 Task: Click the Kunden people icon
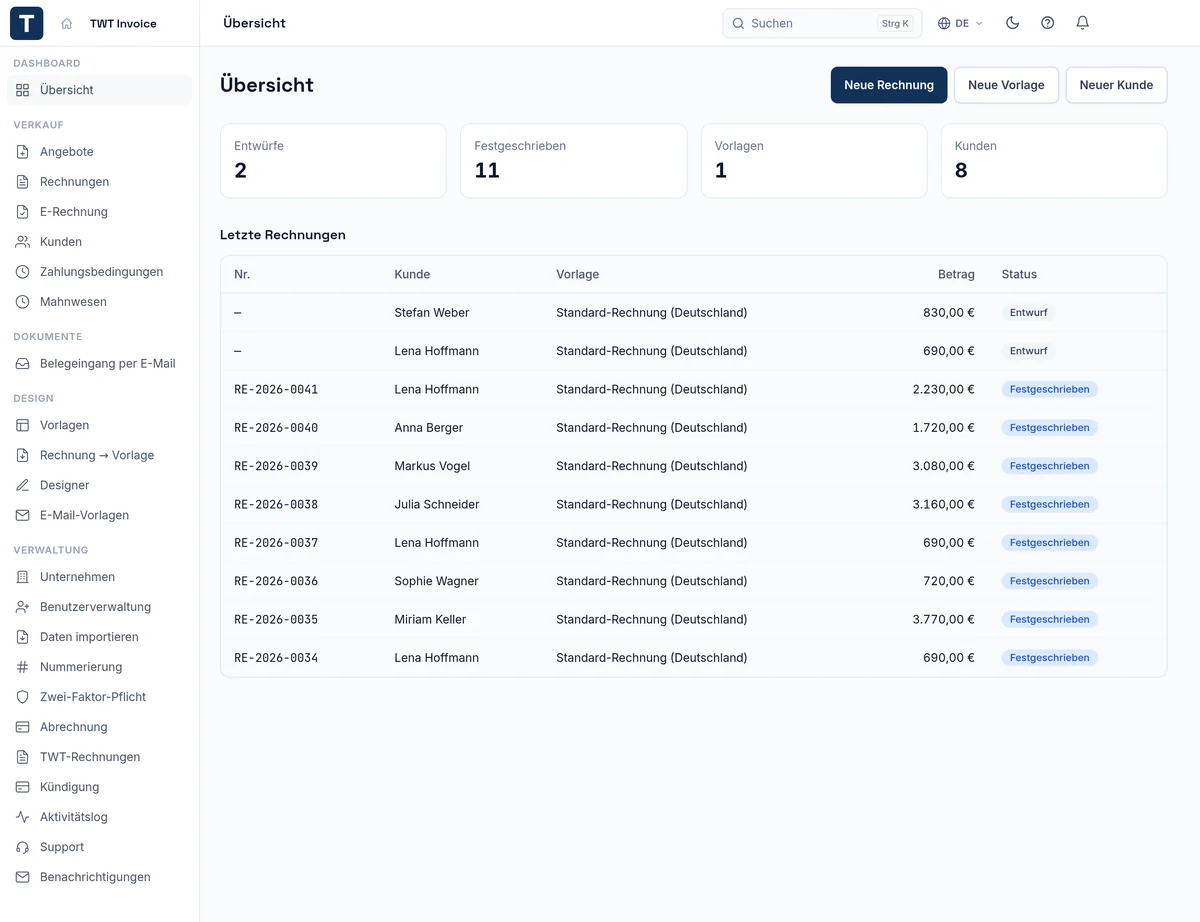(x=23, y=242)
